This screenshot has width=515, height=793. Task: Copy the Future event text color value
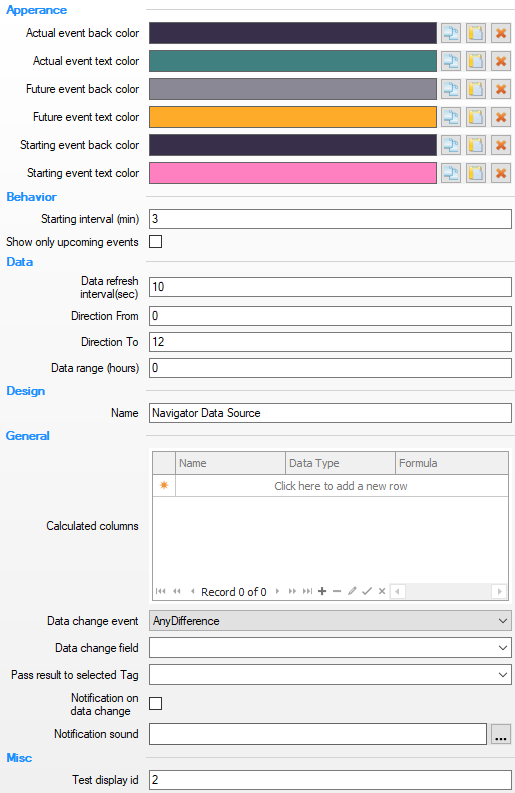click(x=450, y=117)
